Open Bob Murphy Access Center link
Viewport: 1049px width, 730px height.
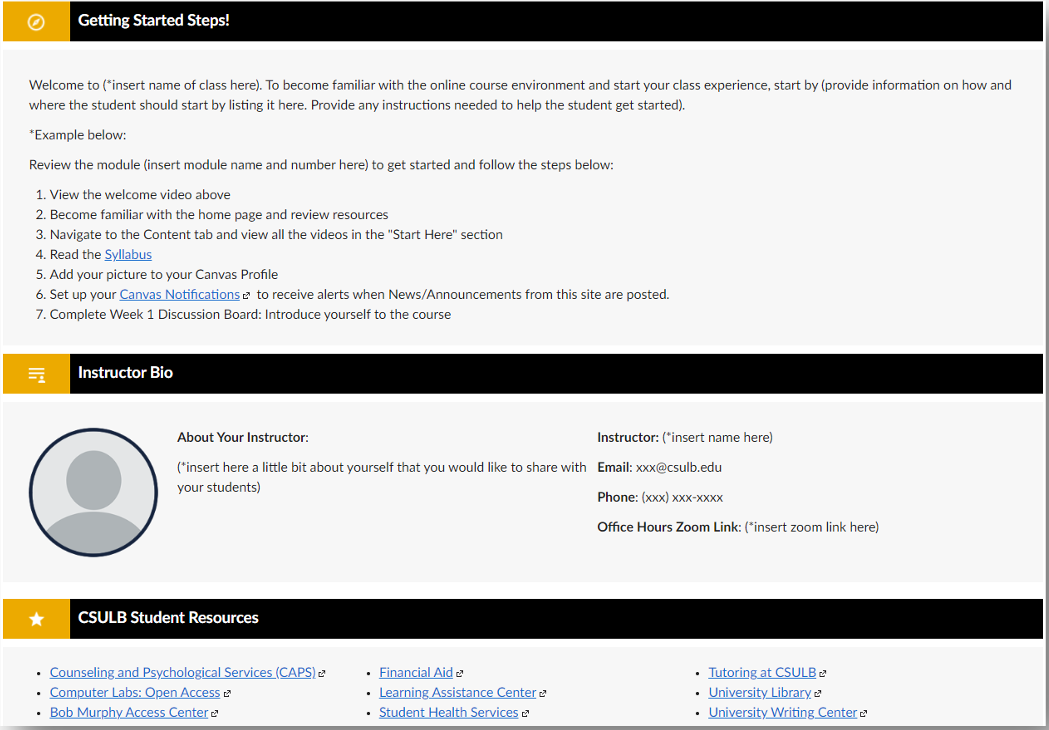(129, 713)
